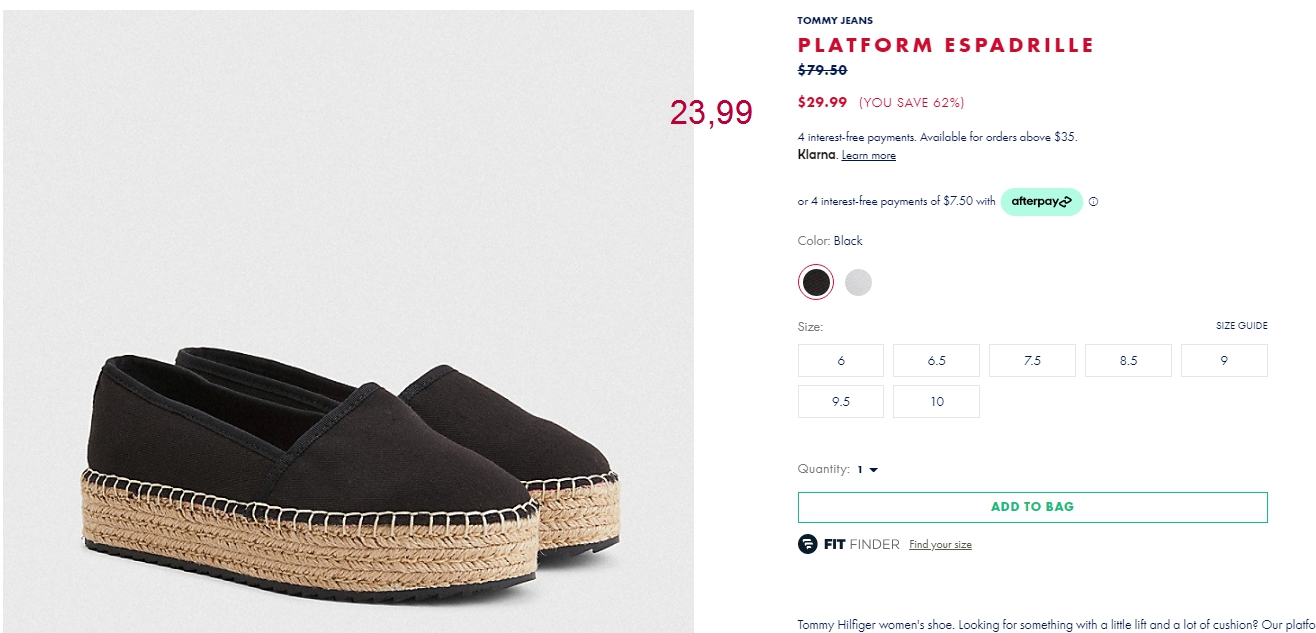
Task: Choose size 7.5
Action: [1032, 360]
